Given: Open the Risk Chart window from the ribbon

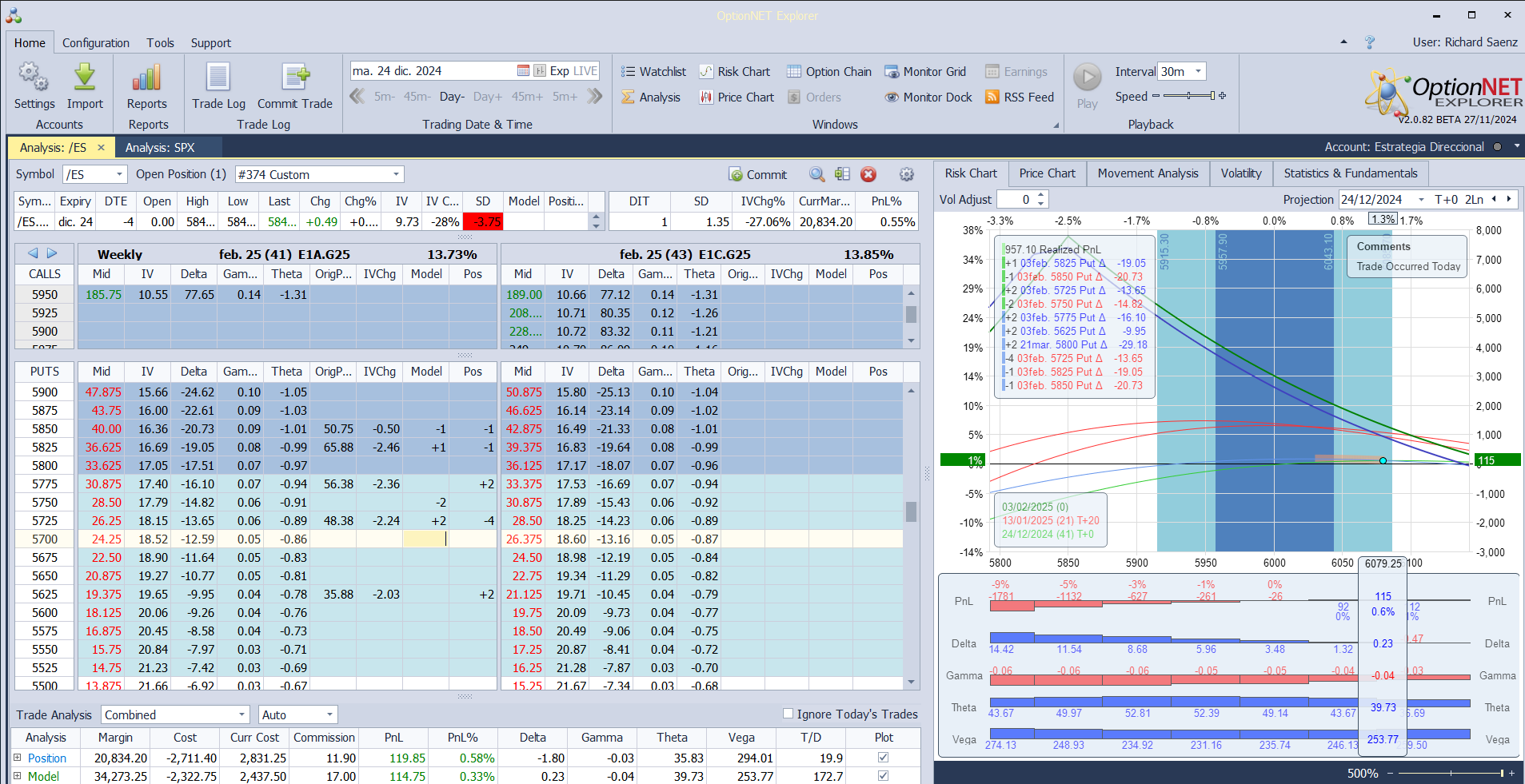Looking at the screenshot, I should click(x=735, y=71).
